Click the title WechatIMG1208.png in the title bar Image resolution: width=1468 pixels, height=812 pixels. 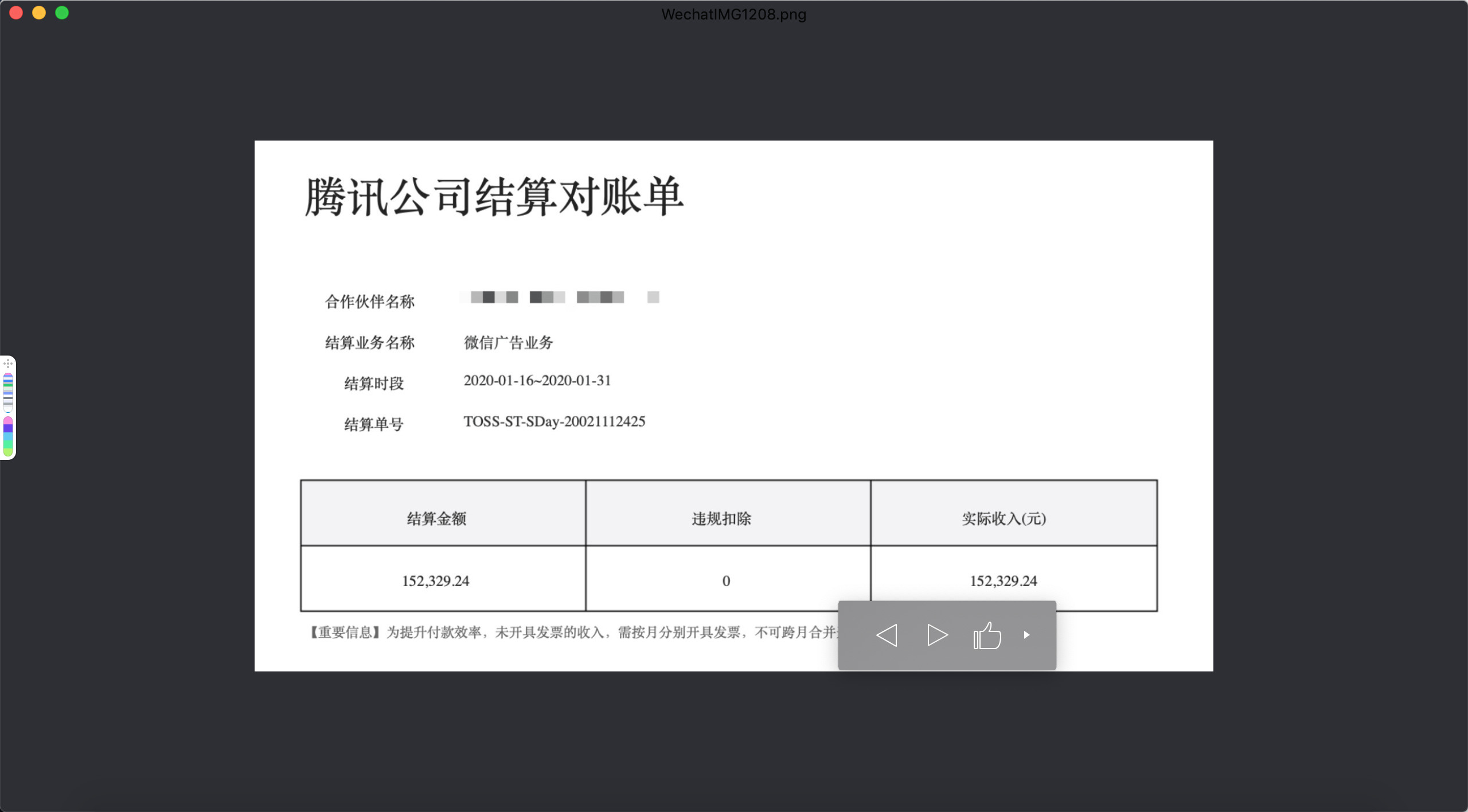(x=734, y=14)
